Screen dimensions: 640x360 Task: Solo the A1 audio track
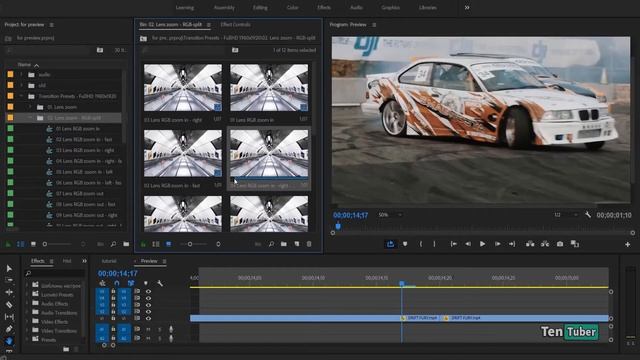click(160, 329)
